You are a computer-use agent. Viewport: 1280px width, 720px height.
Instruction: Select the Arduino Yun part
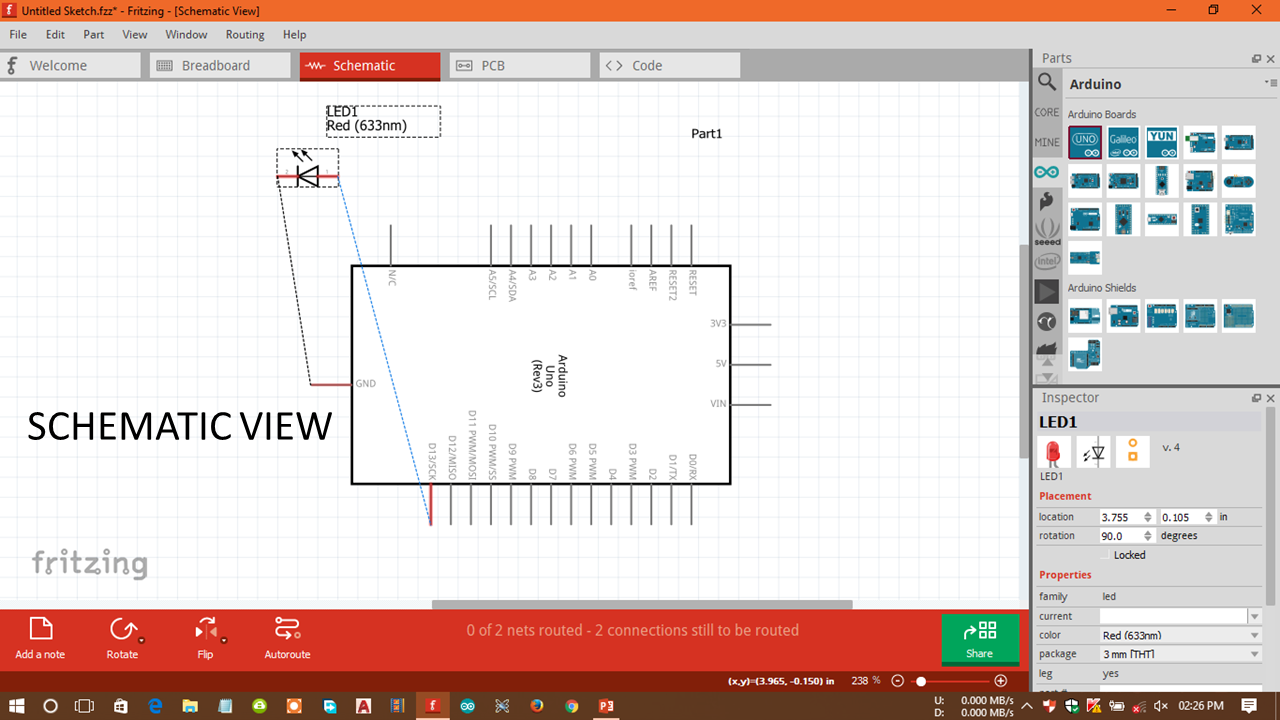[x=1161, y=142]
